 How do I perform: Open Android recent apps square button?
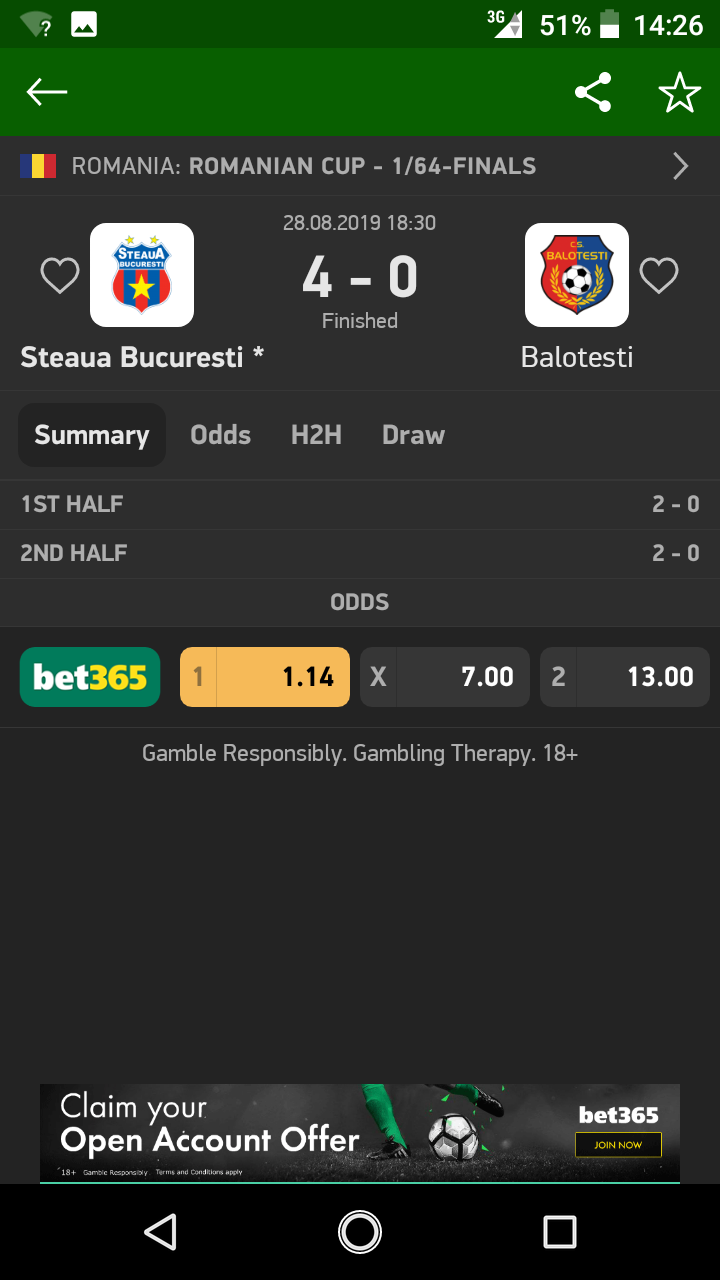point(560,1232)
